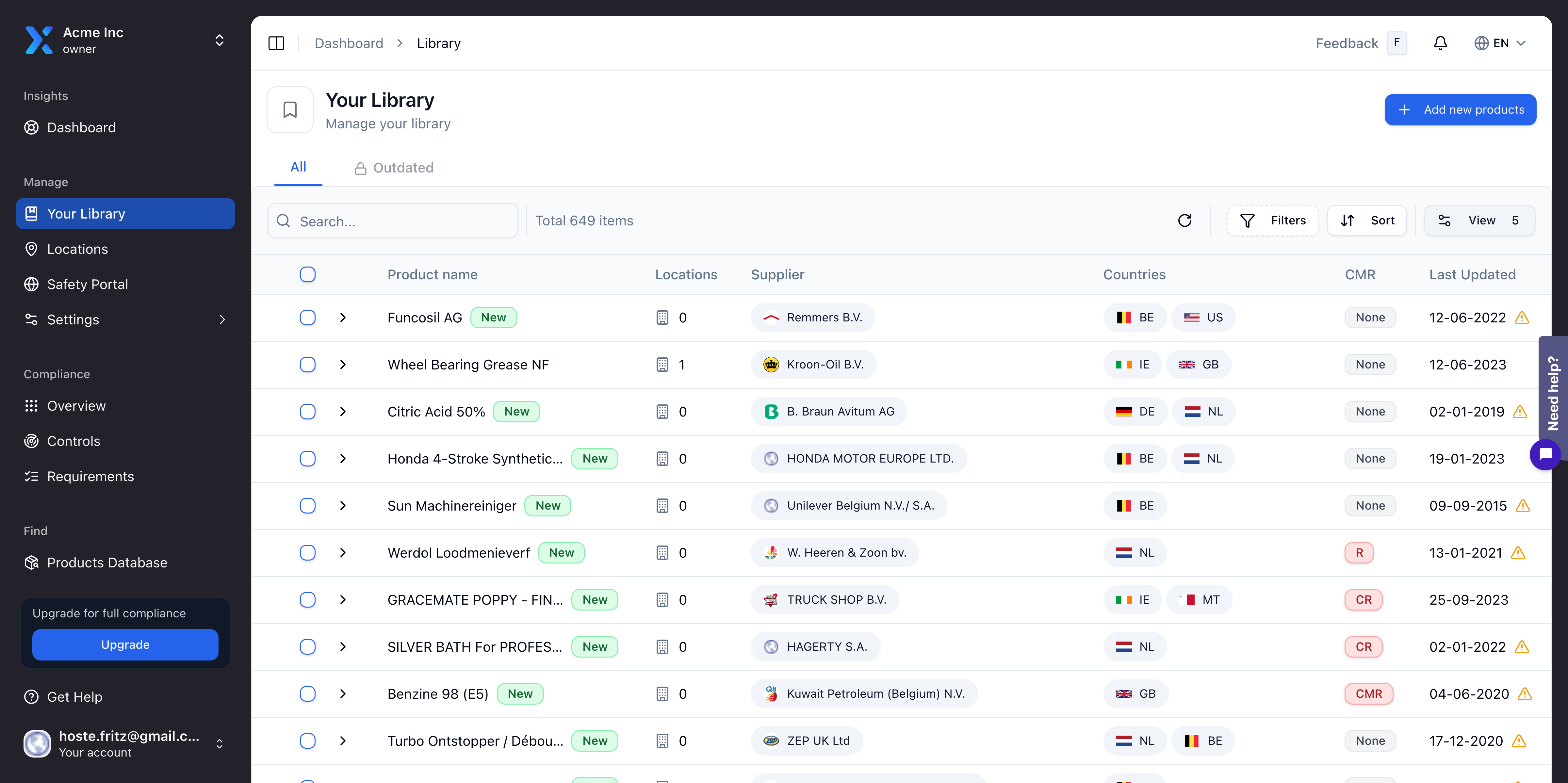Check the select-all checkbox in table header
Viewport: 1568px width, 783px height.
(x=307, y=275)
